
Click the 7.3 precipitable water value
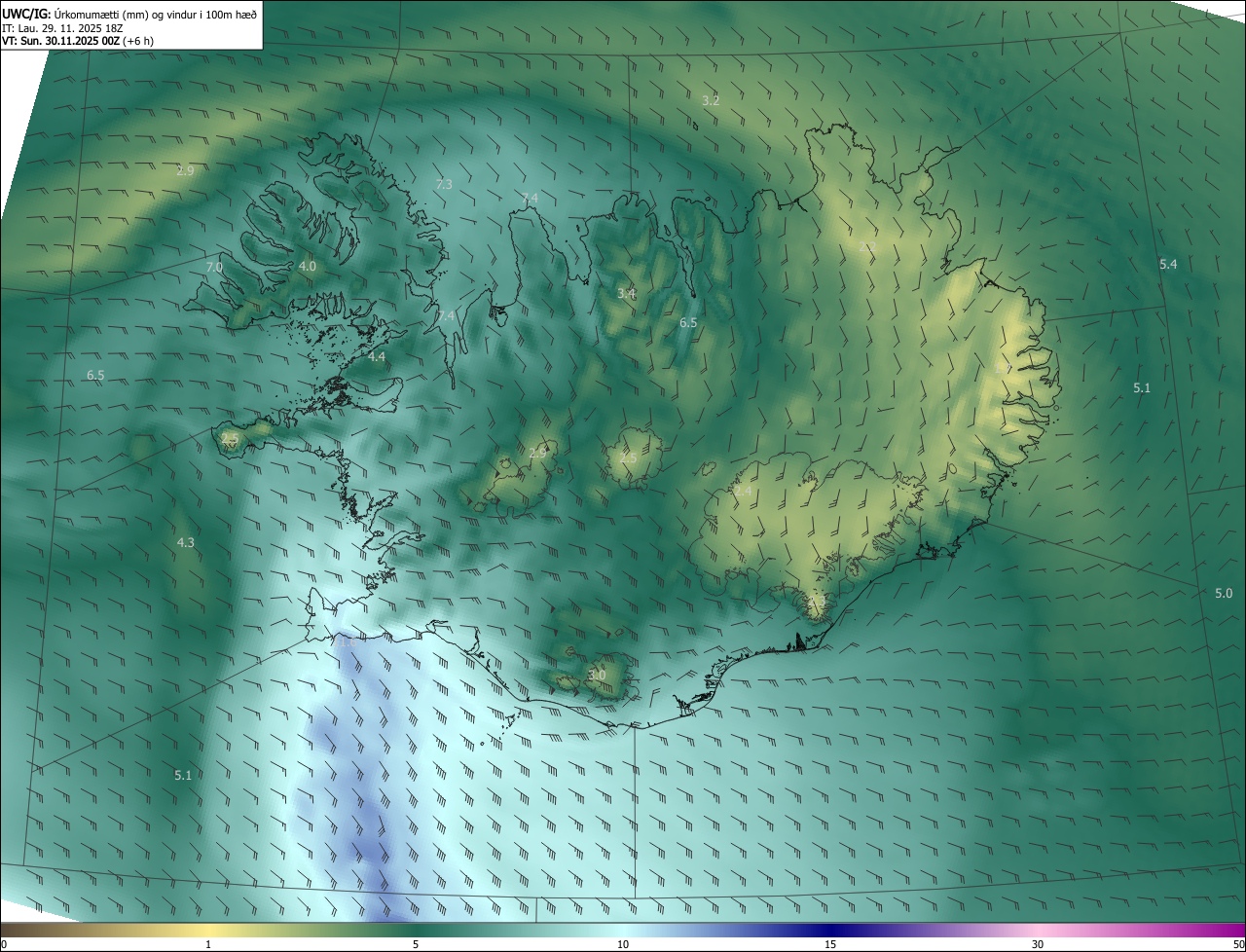click(444, 184)
